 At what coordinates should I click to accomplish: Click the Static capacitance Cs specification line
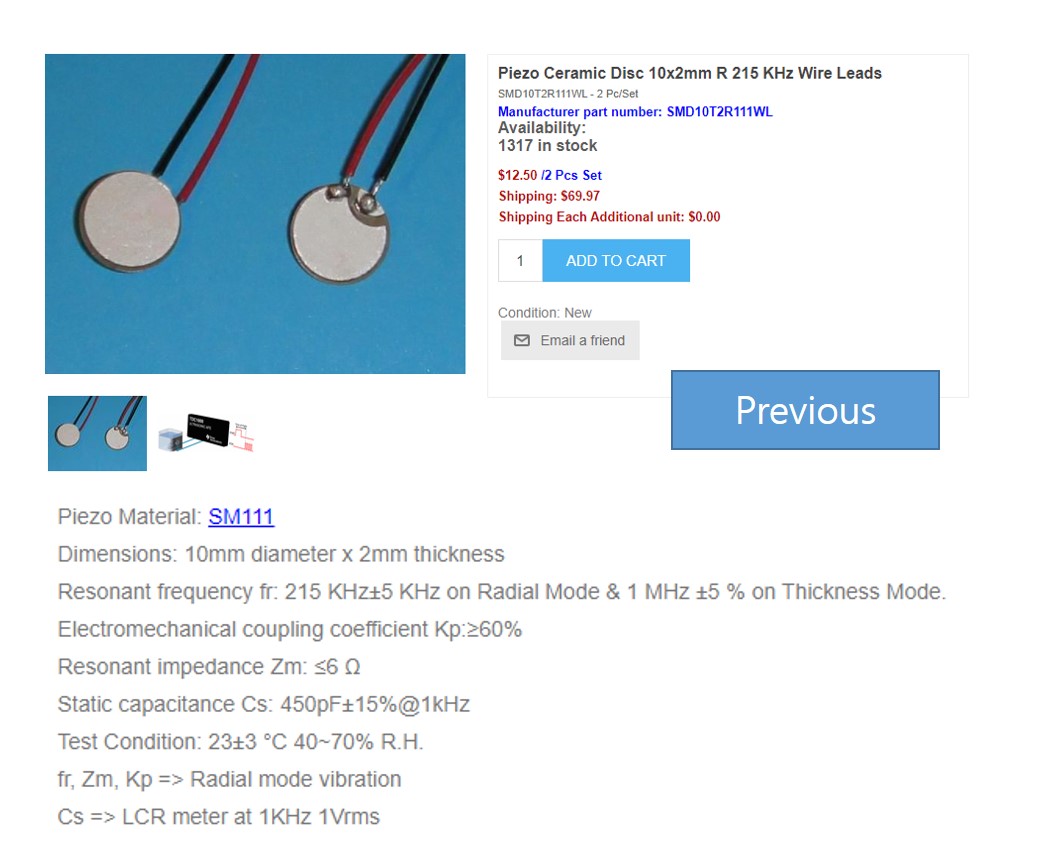[x=264, y=704]
